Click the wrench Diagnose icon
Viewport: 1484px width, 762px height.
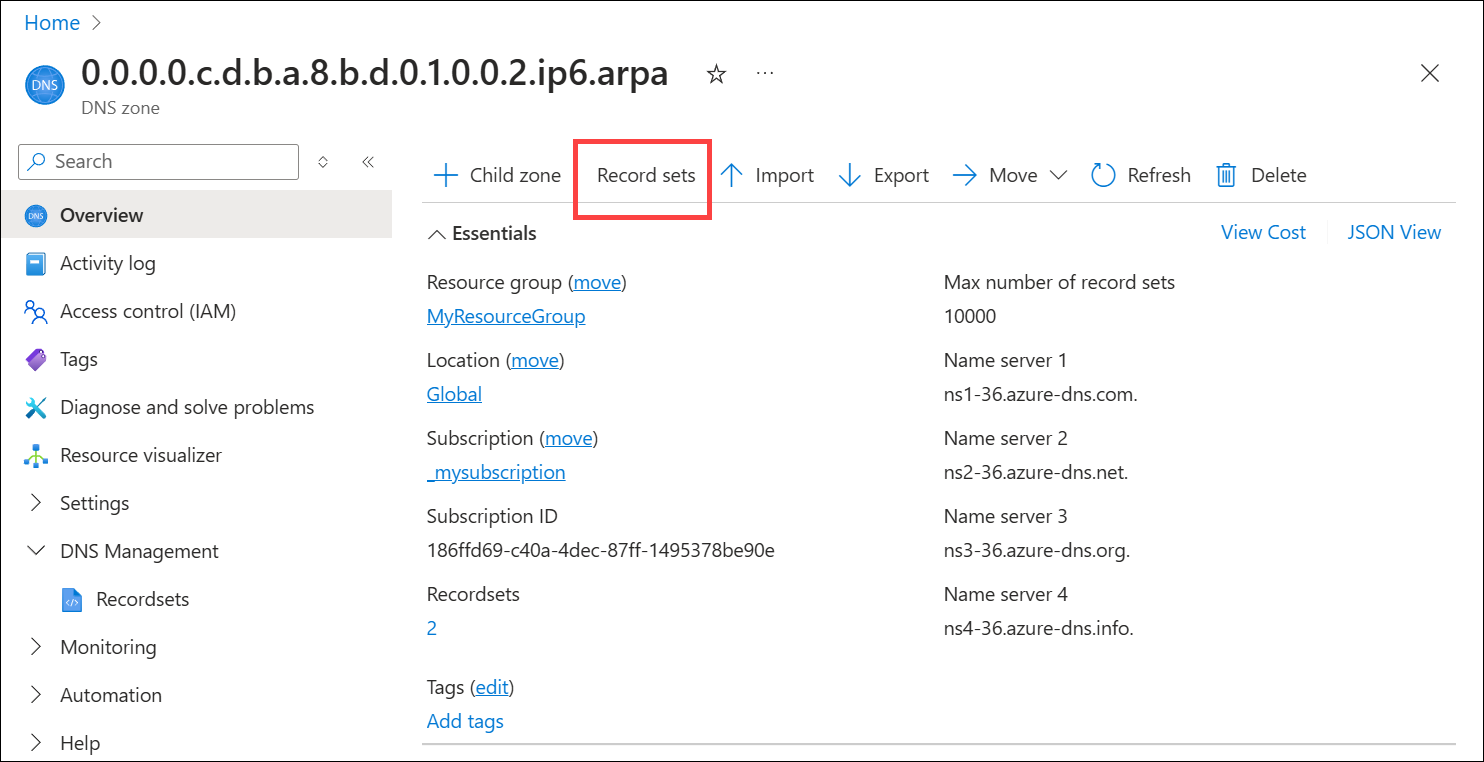point(36,407)
